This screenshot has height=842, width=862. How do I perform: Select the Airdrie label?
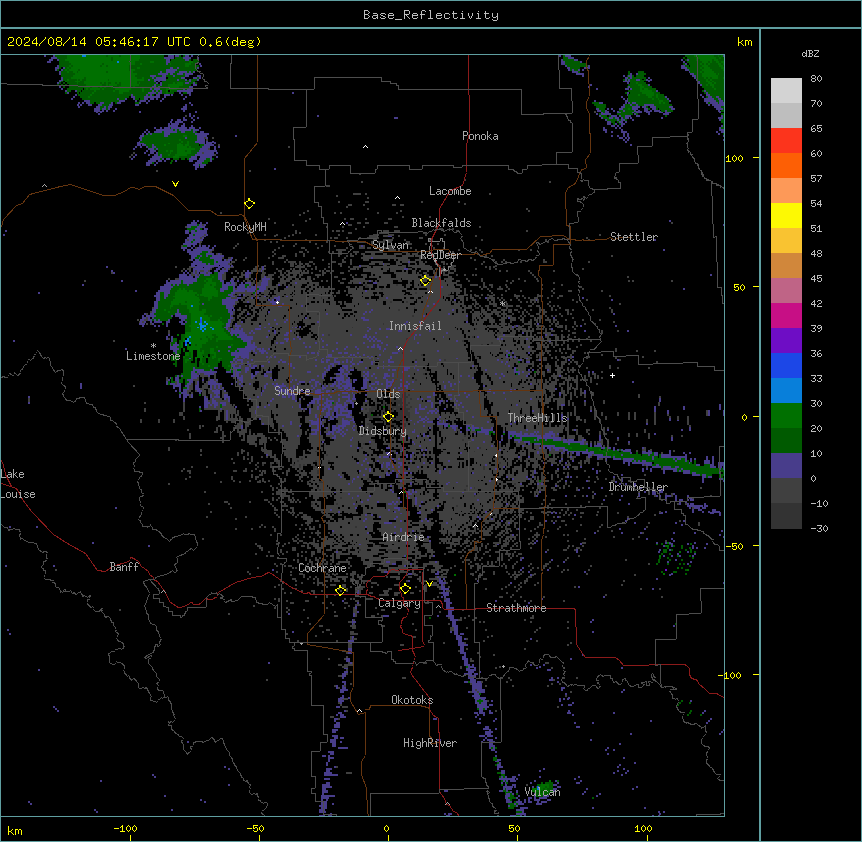click(403, 537)
